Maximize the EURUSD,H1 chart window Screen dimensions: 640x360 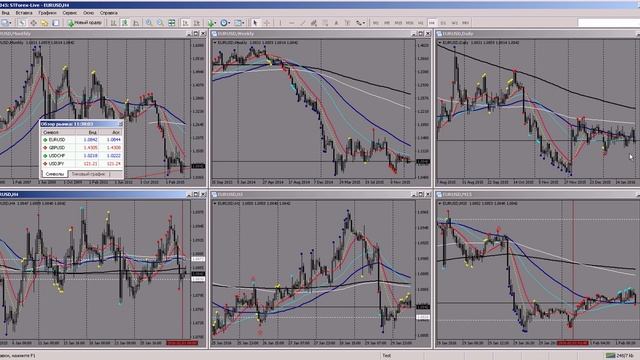[x=420, y=194]
